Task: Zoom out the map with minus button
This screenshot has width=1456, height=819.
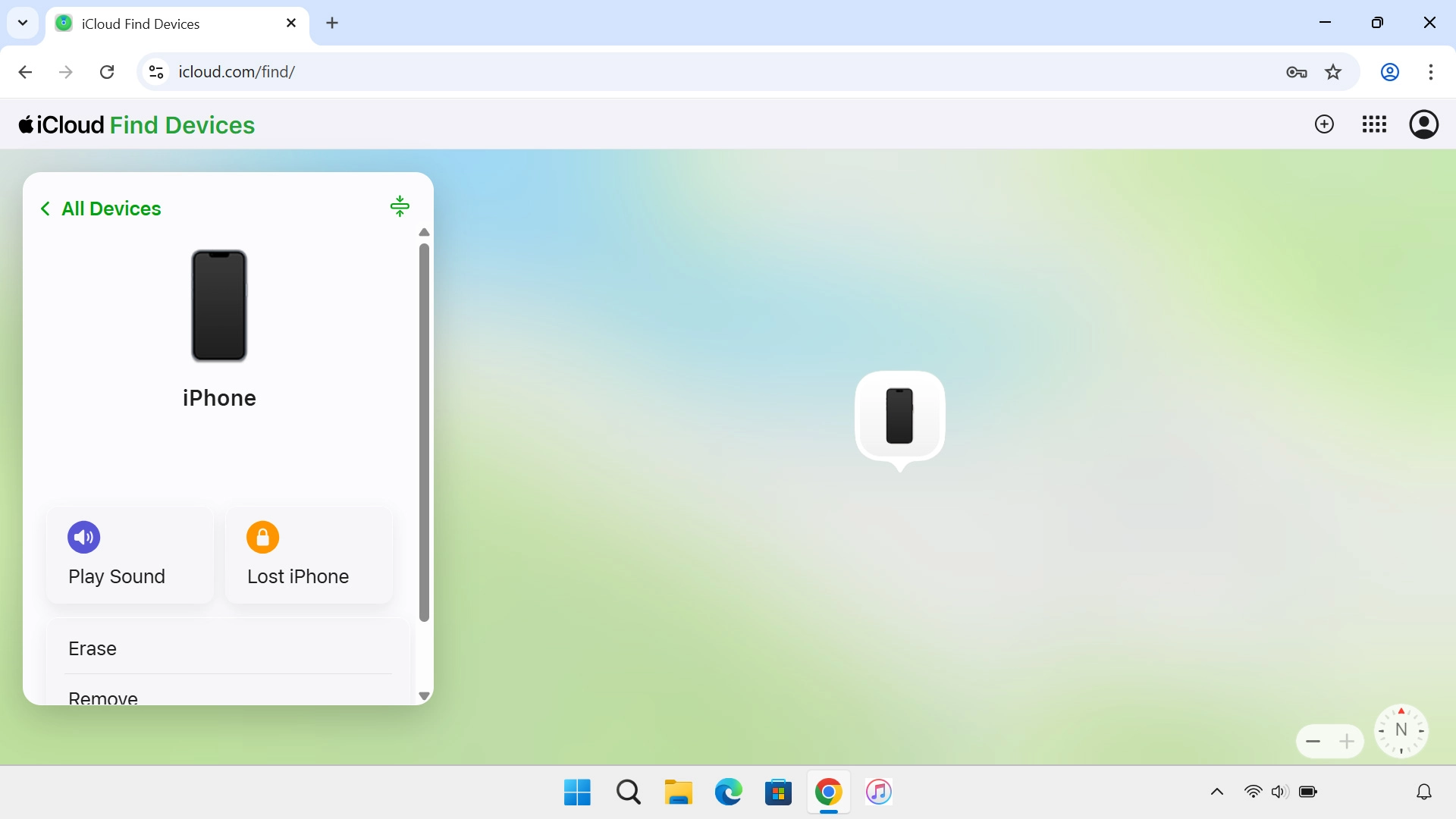Action: click(1313, 742)
